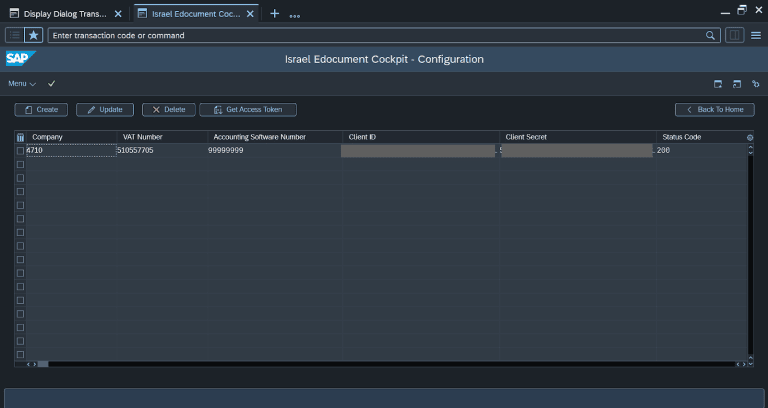The height and width of the screenshot is (408, 768).
Task: Click the search magnifier in command field
Action: click(x=710, y=35)
